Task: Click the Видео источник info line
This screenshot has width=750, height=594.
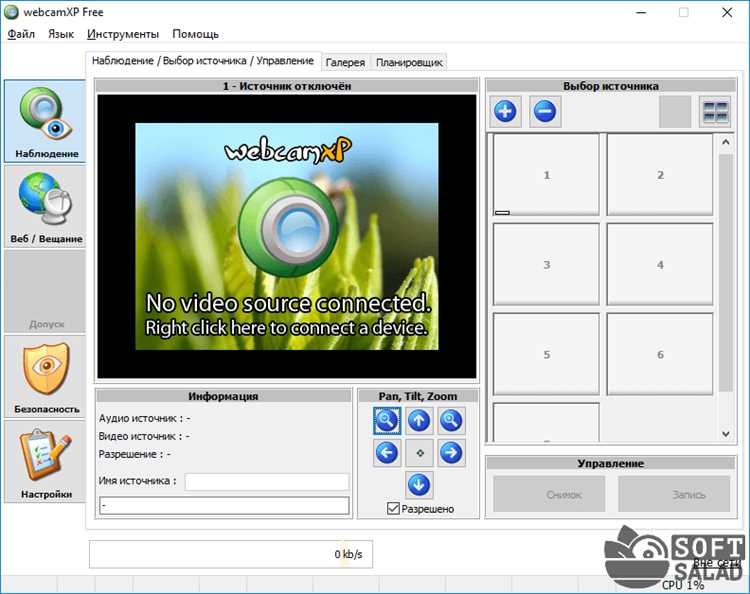Action: 144,436
